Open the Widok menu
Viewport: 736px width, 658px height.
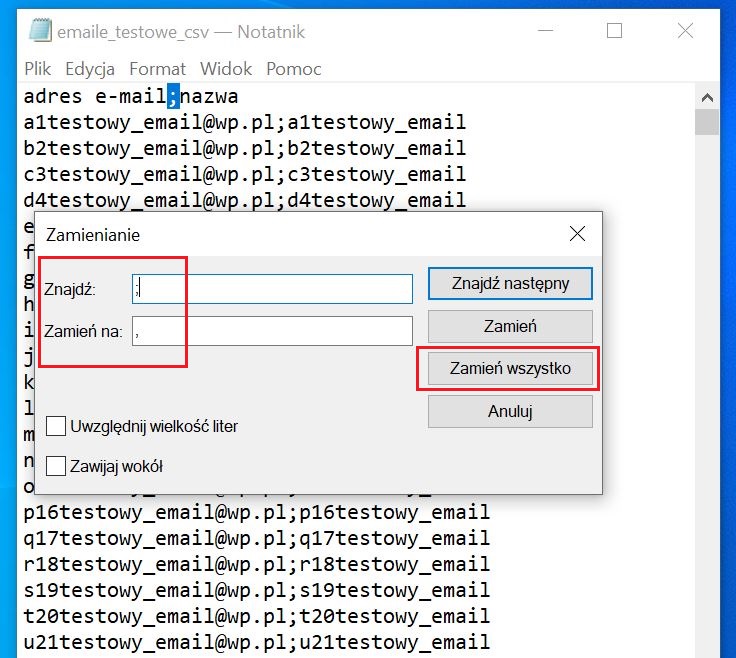(226, 69)
